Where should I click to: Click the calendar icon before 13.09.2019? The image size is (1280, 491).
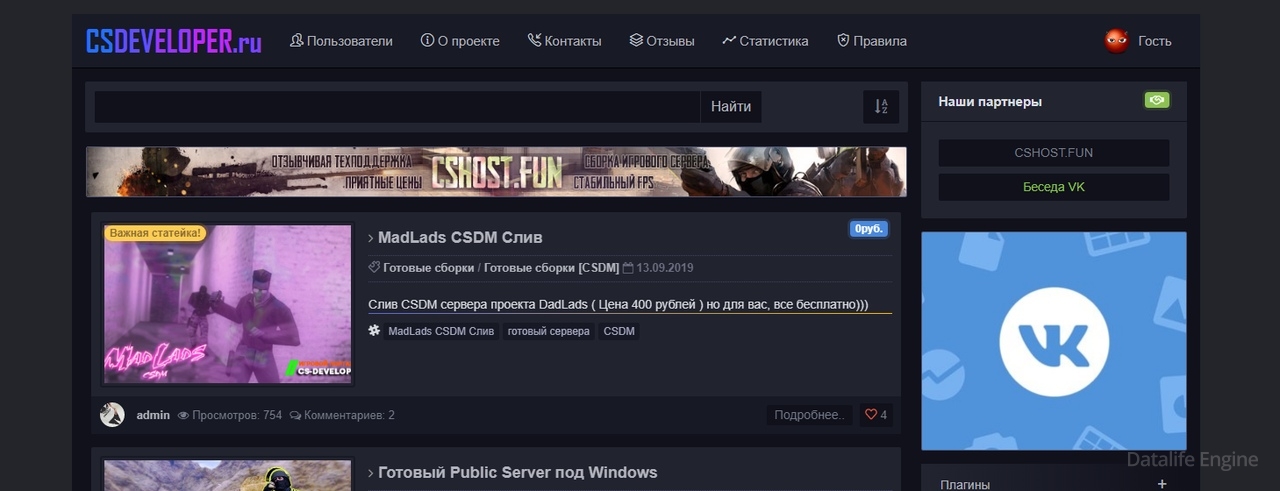pyautogui.click(x=628, y=268)
